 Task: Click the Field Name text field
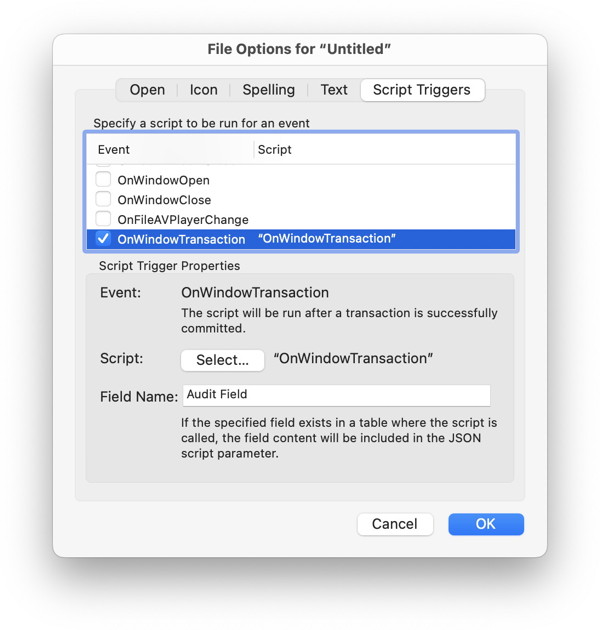click(x=336, y=395)
